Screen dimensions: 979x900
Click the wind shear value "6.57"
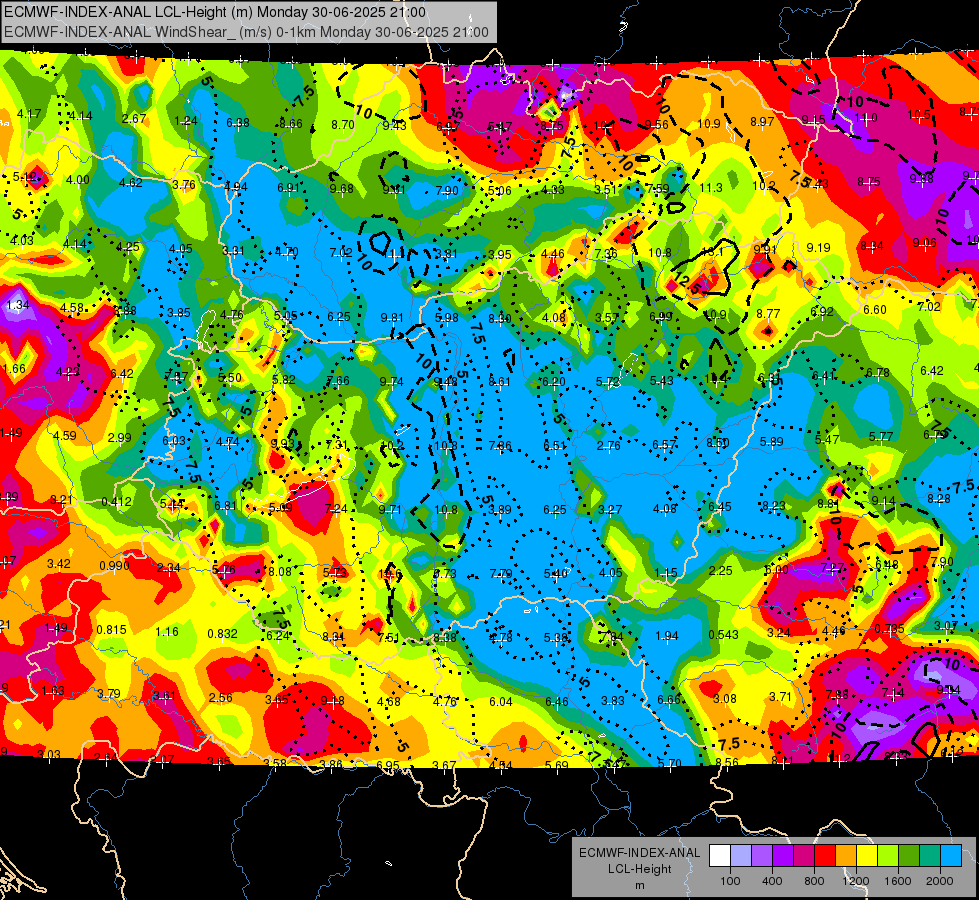click(x=664, y=444)
